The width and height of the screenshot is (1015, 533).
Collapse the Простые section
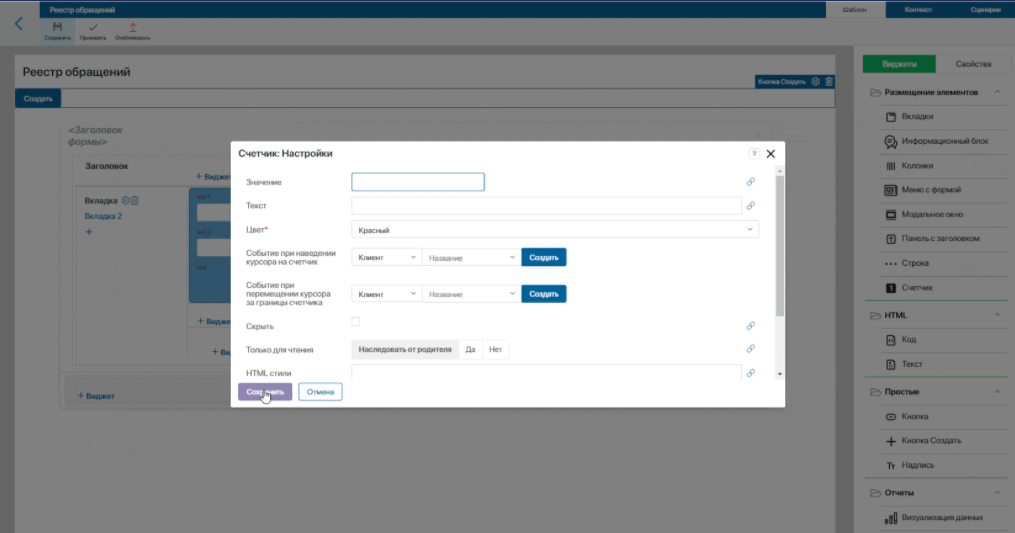pos(997,392)
